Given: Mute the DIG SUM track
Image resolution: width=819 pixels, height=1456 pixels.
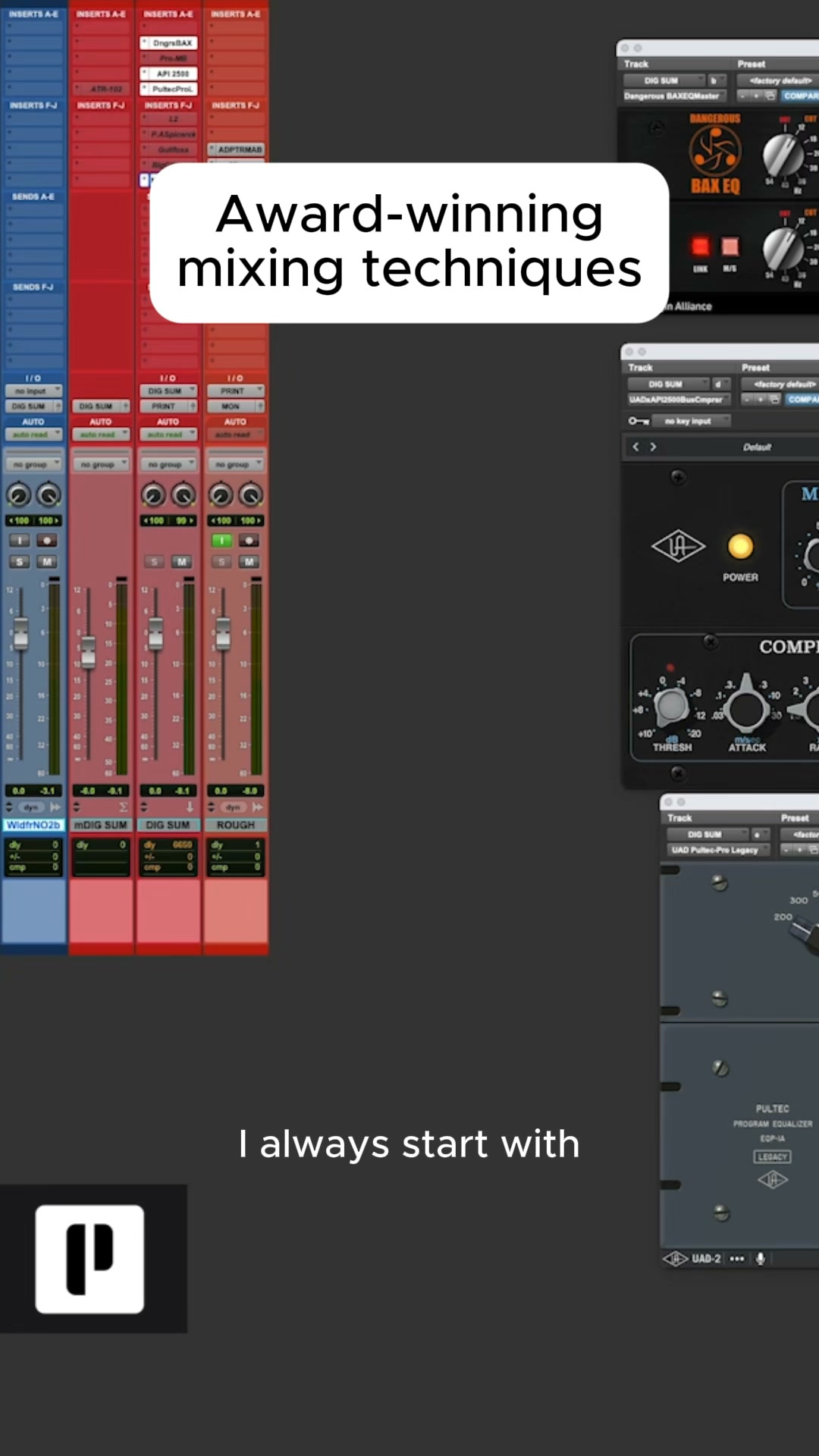Looking at the screenshot, I should click(x=182, y=562).
